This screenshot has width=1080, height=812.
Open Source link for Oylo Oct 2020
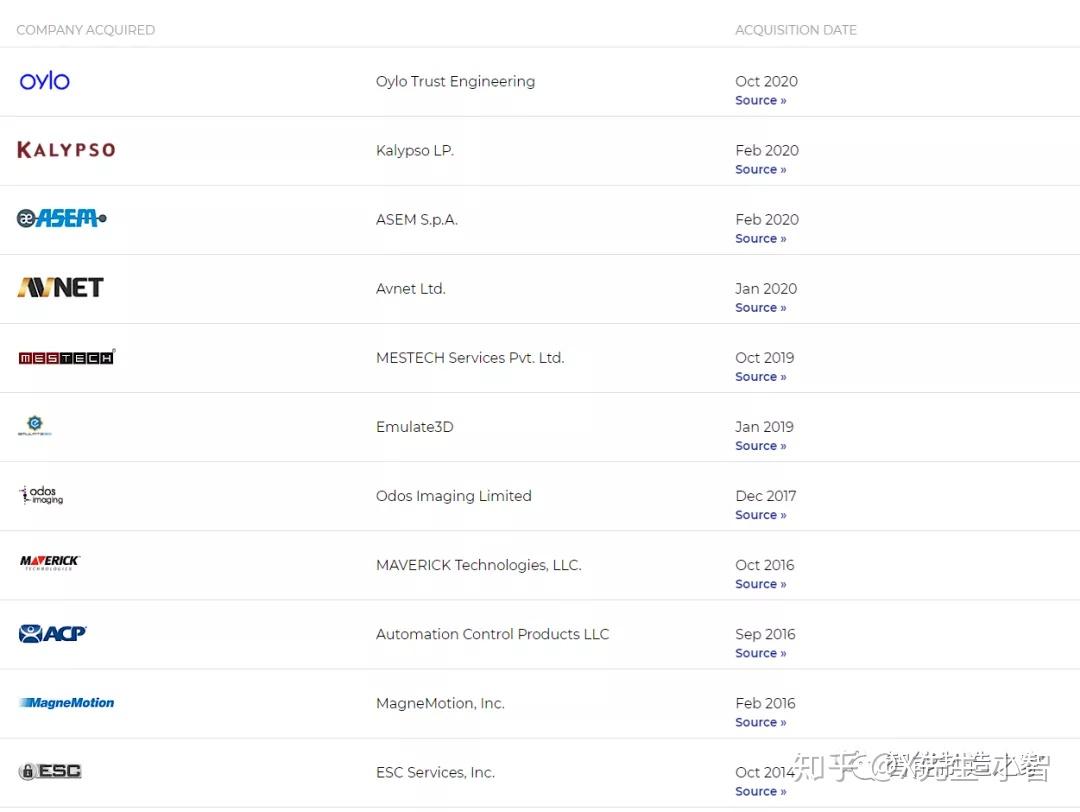pyautogui.click(x=760, y=101)
